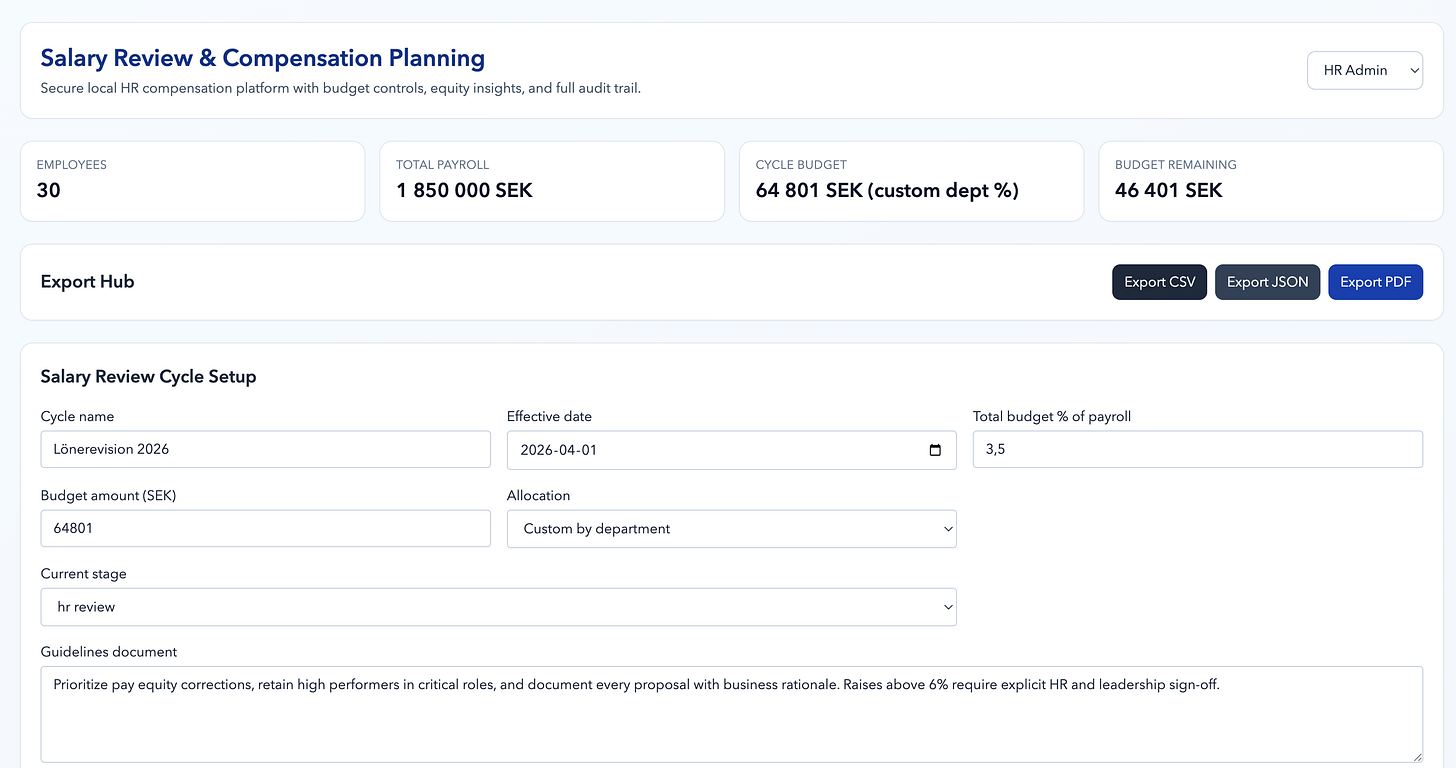This screenshot has width=1456, height=768.
Task: Open the calendar picker icon in Effective date
Action: (935, 450)
